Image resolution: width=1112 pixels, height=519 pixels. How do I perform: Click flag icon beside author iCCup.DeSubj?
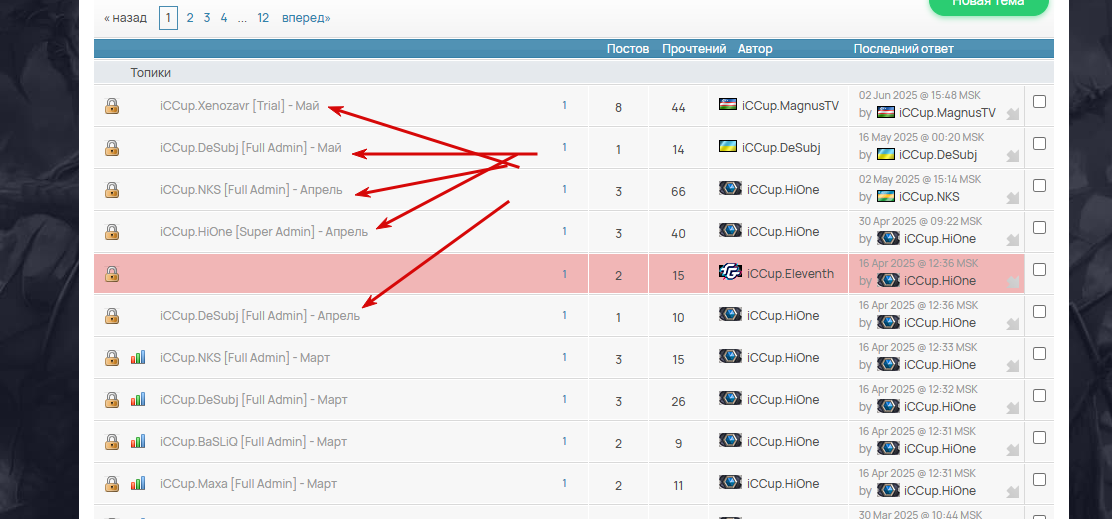pos(728,146)
